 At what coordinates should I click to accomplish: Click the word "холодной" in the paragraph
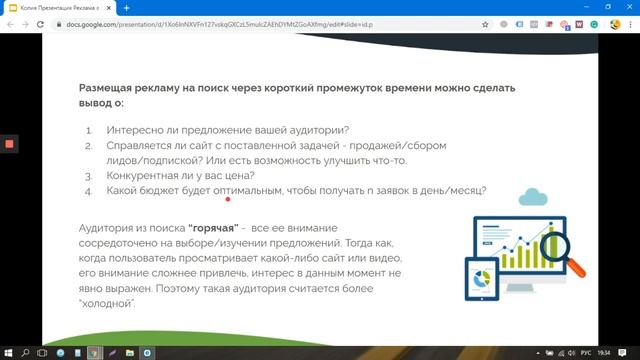pyautogui.click(x=107, y=304)
